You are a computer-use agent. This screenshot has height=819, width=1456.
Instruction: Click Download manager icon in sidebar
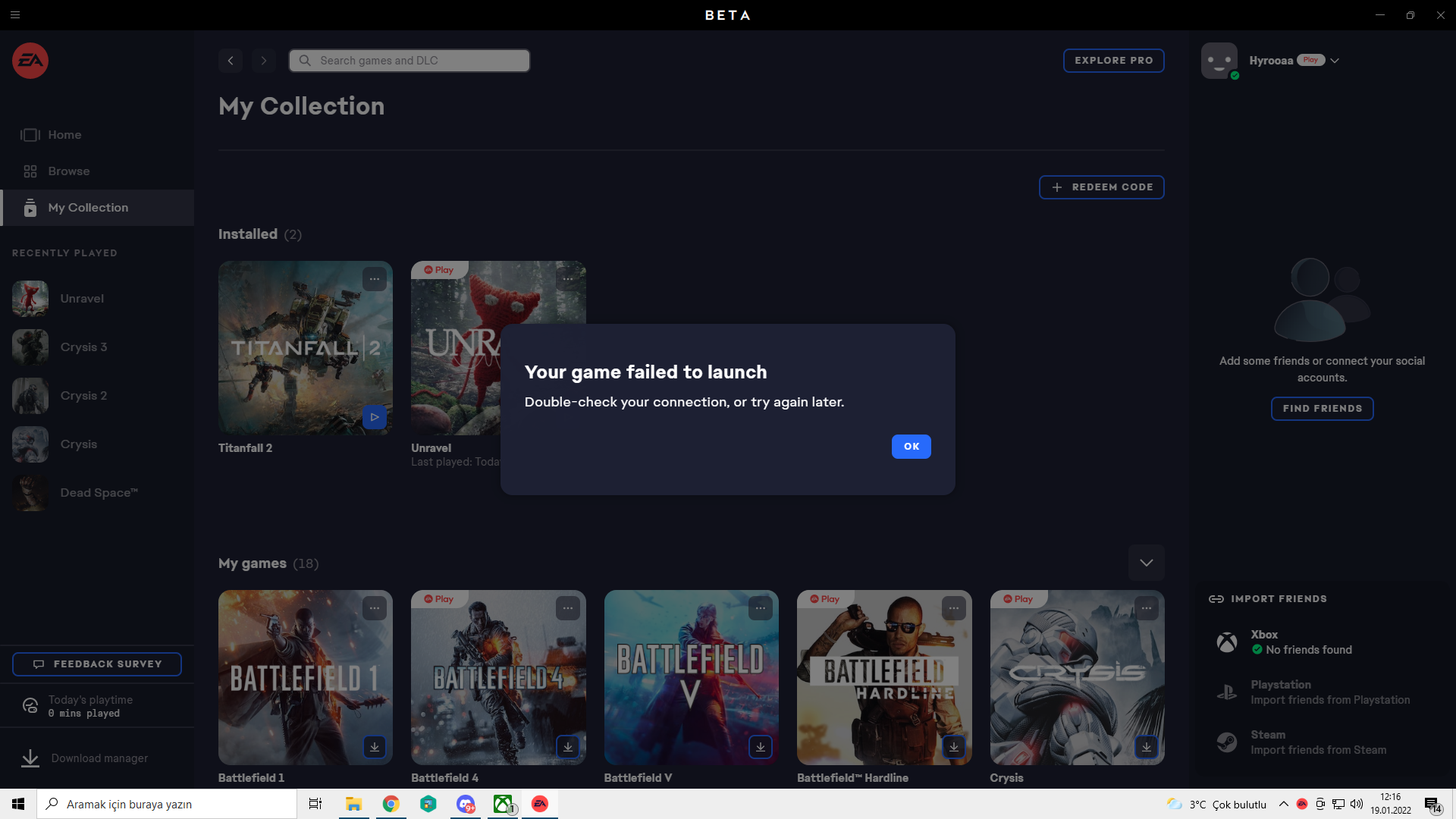point(30,758)
